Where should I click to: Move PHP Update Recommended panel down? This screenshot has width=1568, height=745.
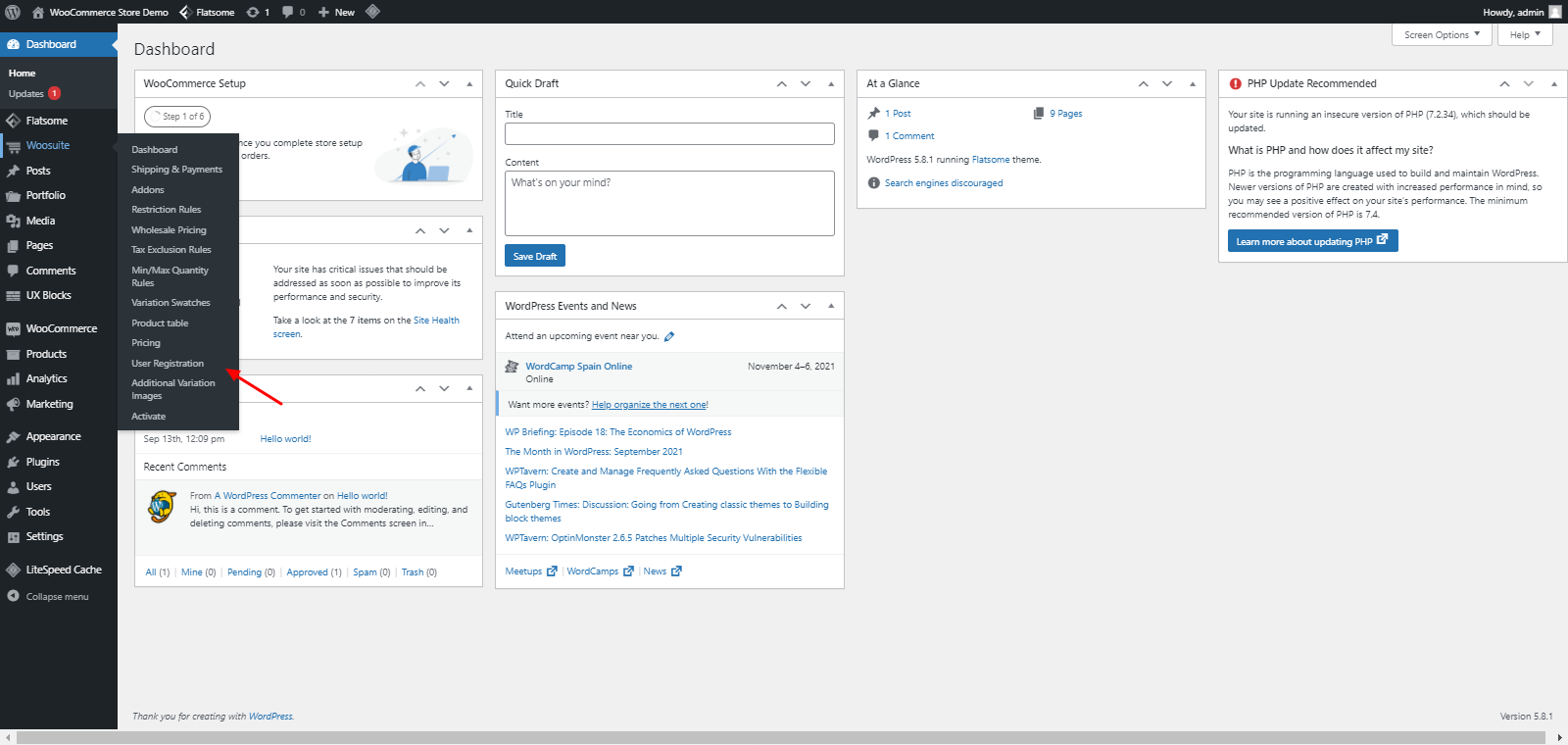(x=1529, y=83)
